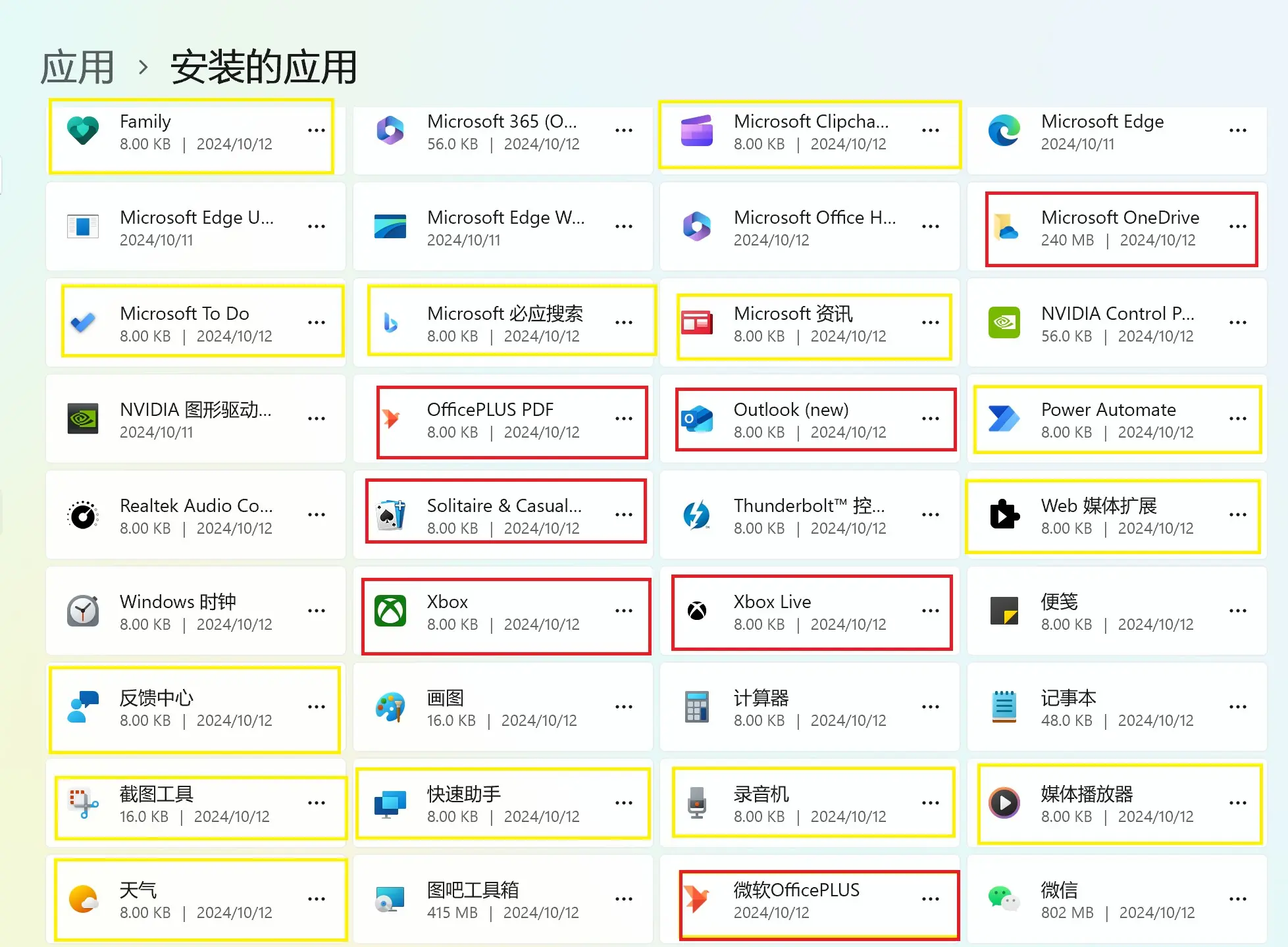Click the 安装的应用 page title
The width and height of the screenshot is (1288, 947).
coord(264,67)
